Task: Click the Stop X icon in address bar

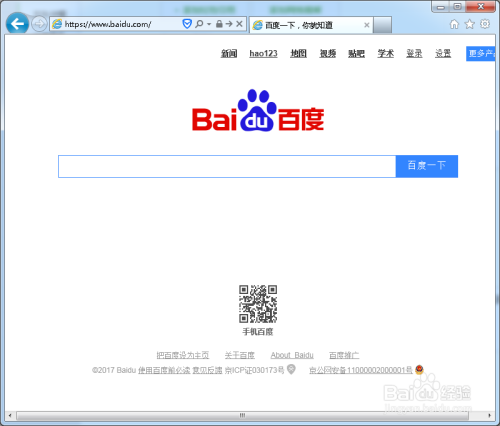Action: coord(239,24)
